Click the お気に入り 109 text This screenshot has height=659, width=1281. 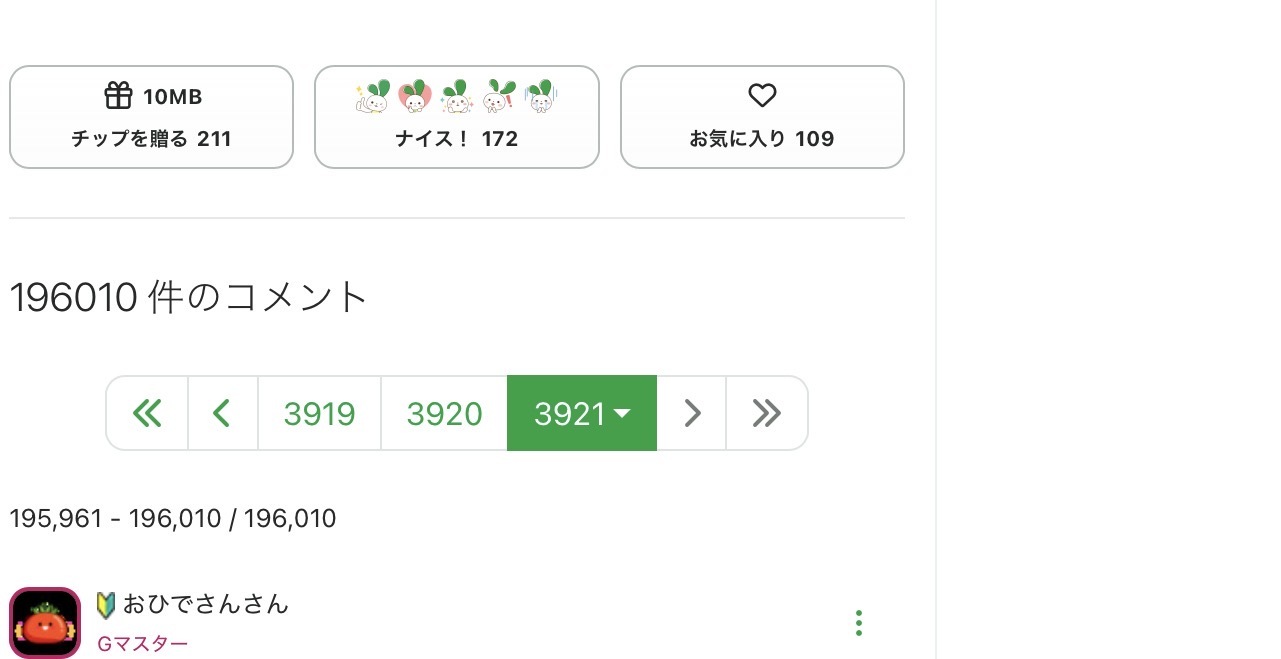[762, 139]
